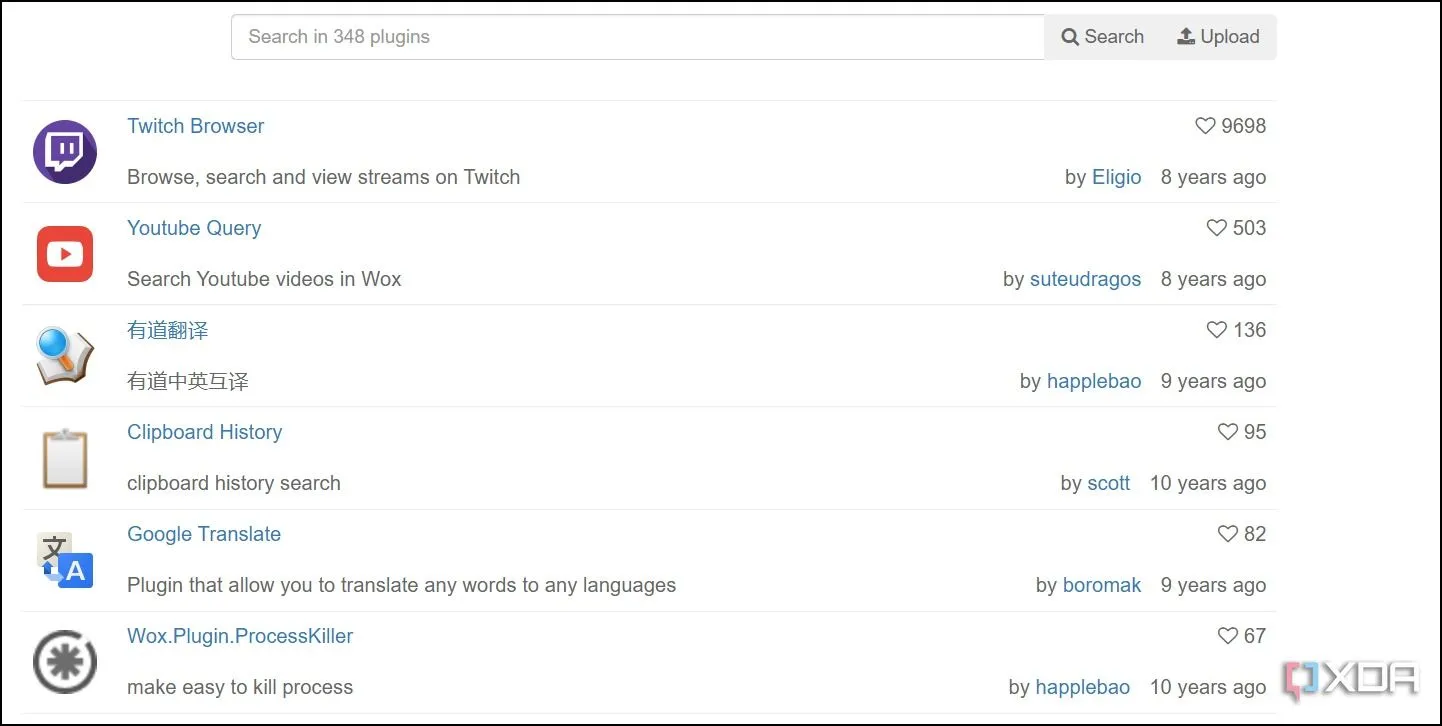
Task: Like Youtube Query via heart icon
Action: [x=1216, y=228]
